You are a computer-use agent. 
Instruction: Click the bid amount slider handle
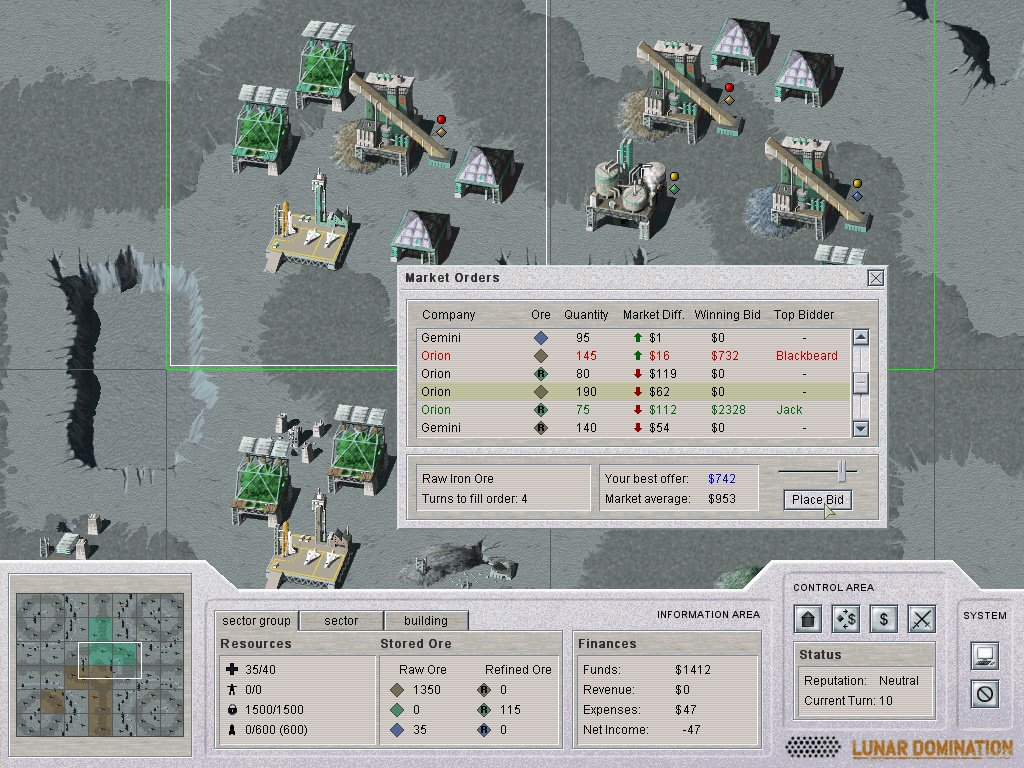click(843, 470)
